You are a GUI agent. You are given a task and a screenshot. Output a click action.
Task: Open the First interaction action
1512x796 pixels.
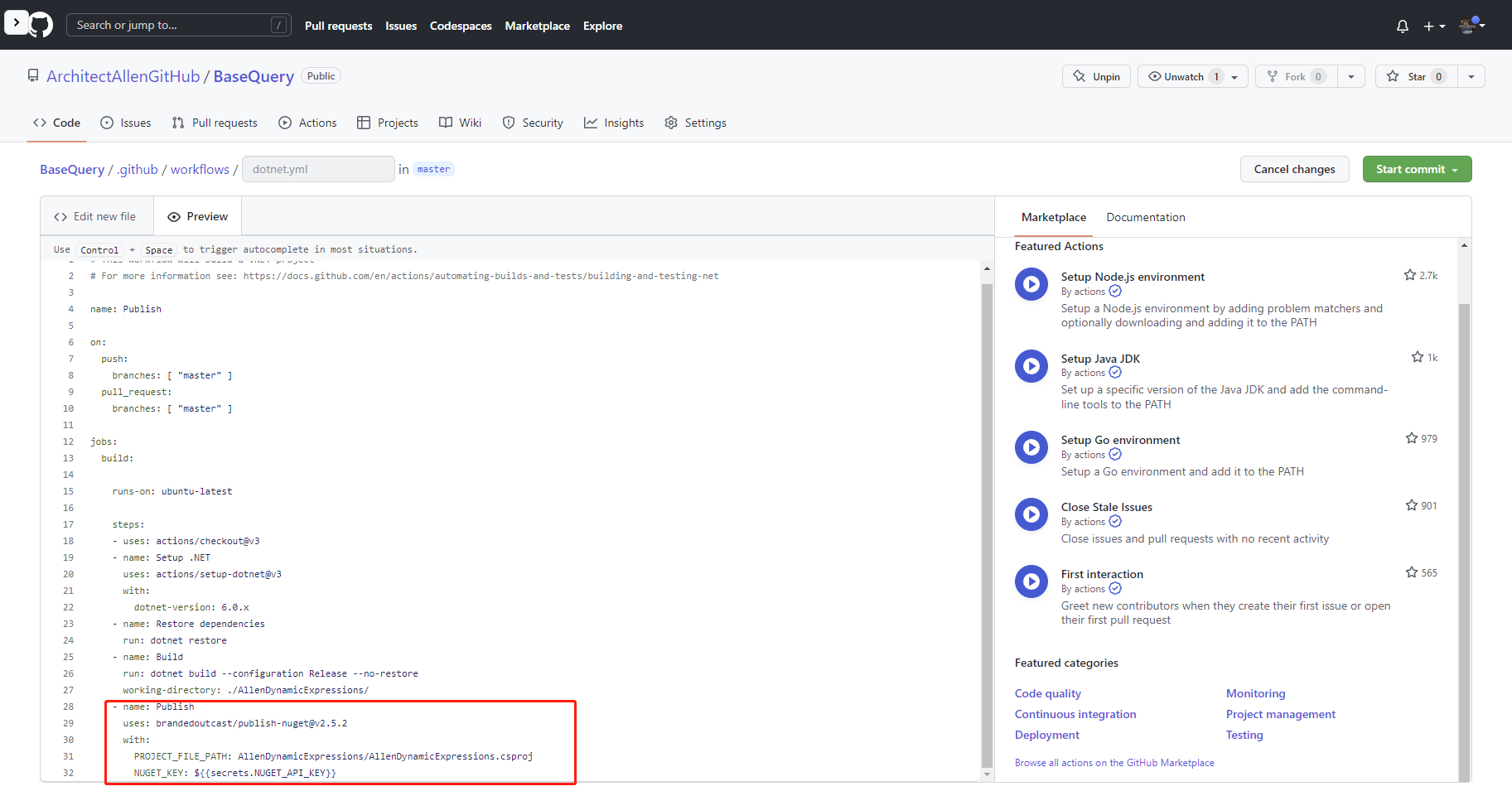tap(1102, 574)
